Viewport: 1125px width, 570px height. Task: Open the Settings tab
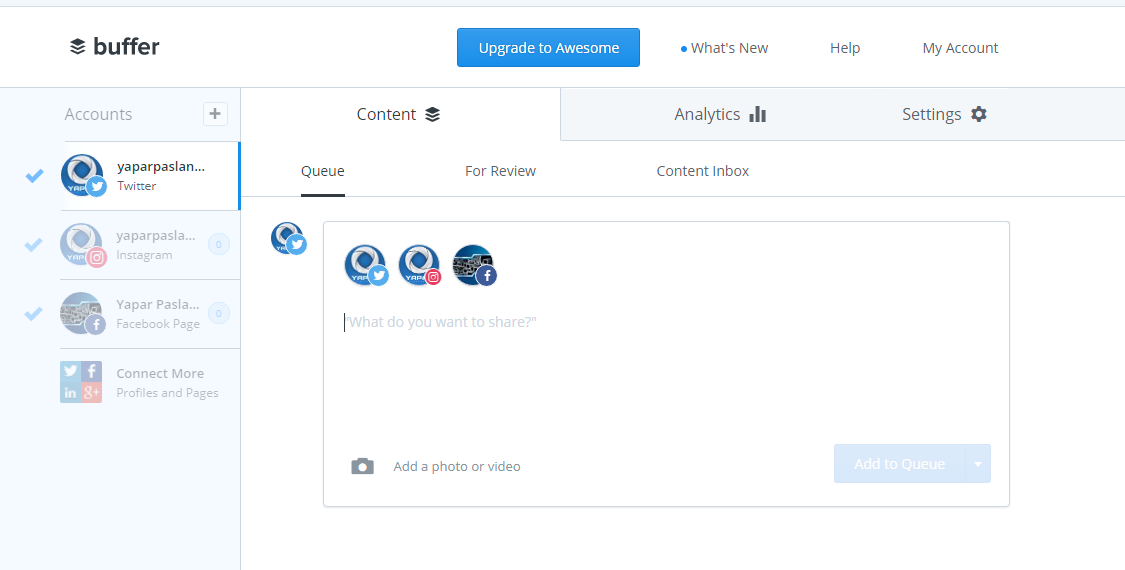(944, 114)
